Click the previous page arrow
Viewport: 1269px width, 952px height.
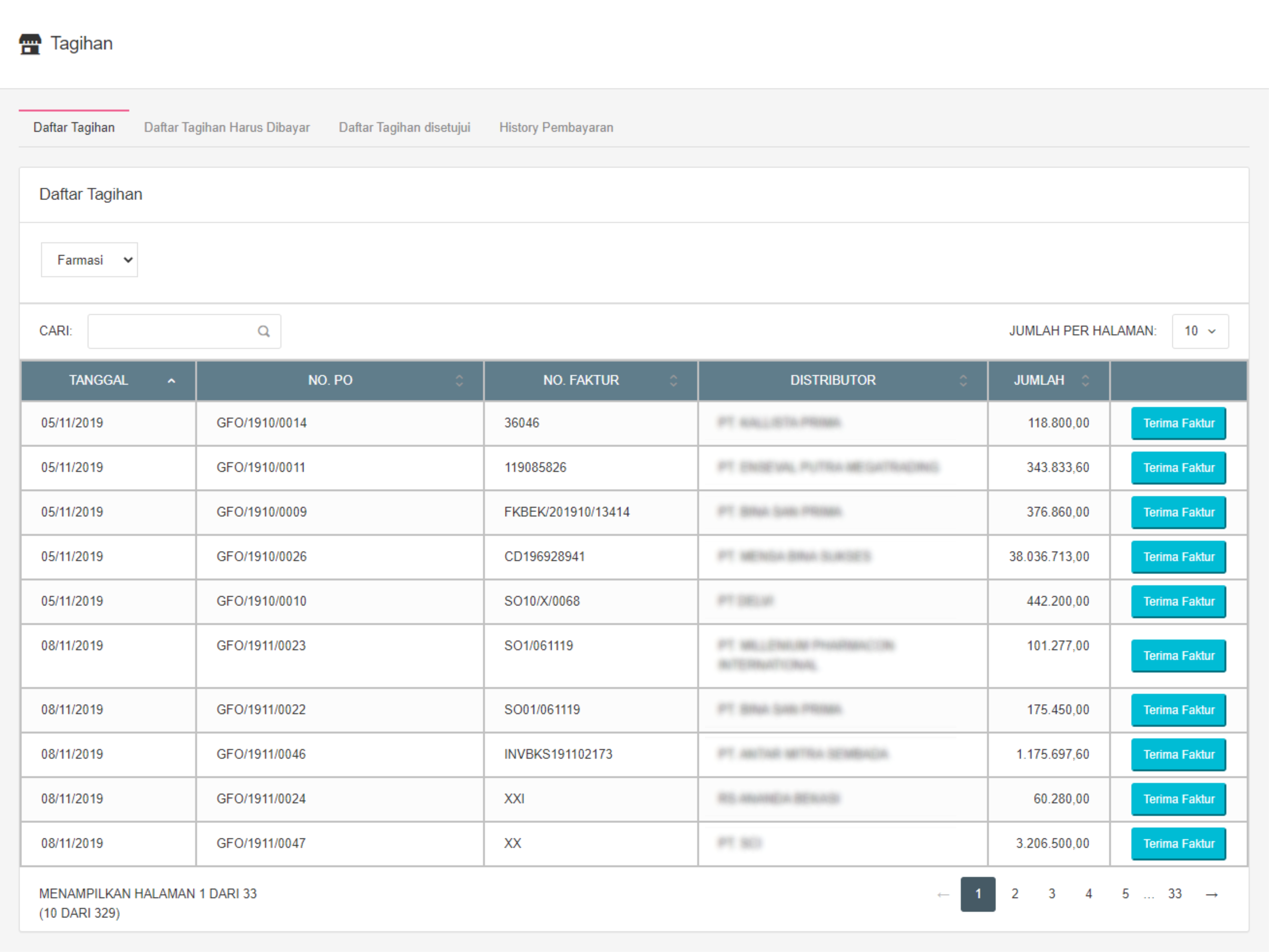click(x=943, y=895)
